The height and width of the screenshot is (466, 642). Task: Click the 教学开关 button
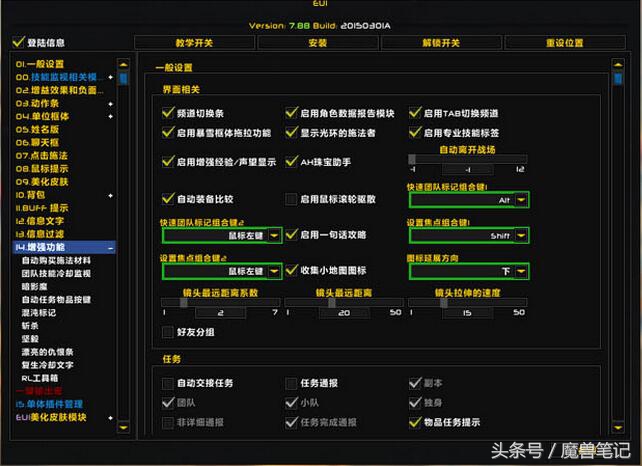[194, 43]
